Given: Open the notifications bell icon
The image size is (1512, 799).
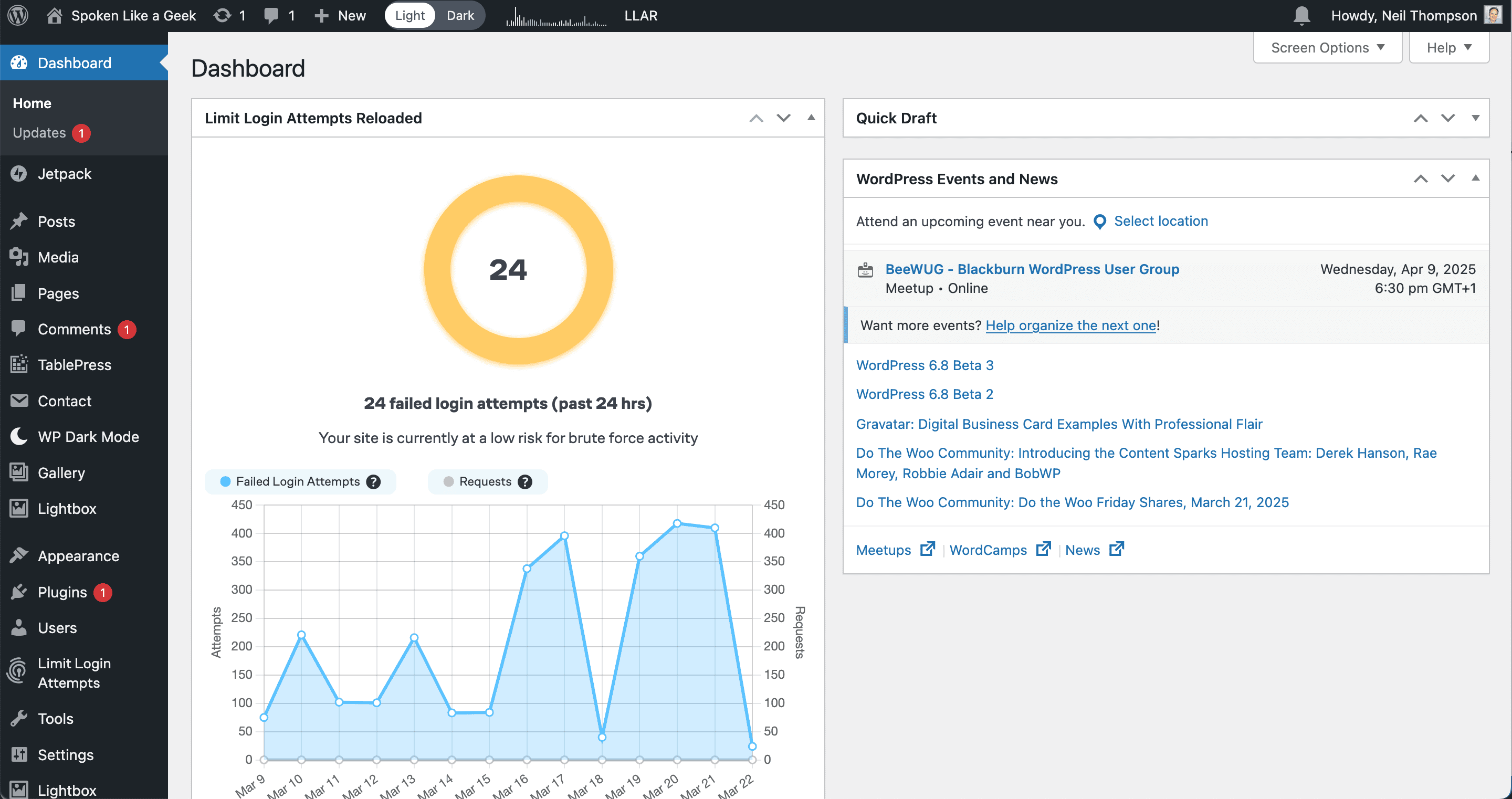Looking at the screenshot, I should (x=1301, y=15).
